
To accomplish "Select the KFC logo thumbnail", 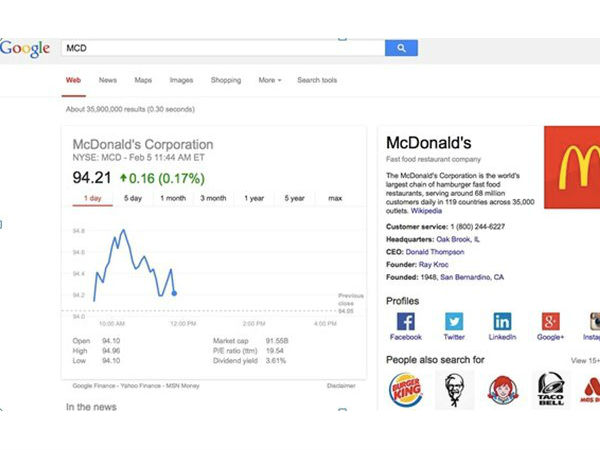I will pos(455,387).
